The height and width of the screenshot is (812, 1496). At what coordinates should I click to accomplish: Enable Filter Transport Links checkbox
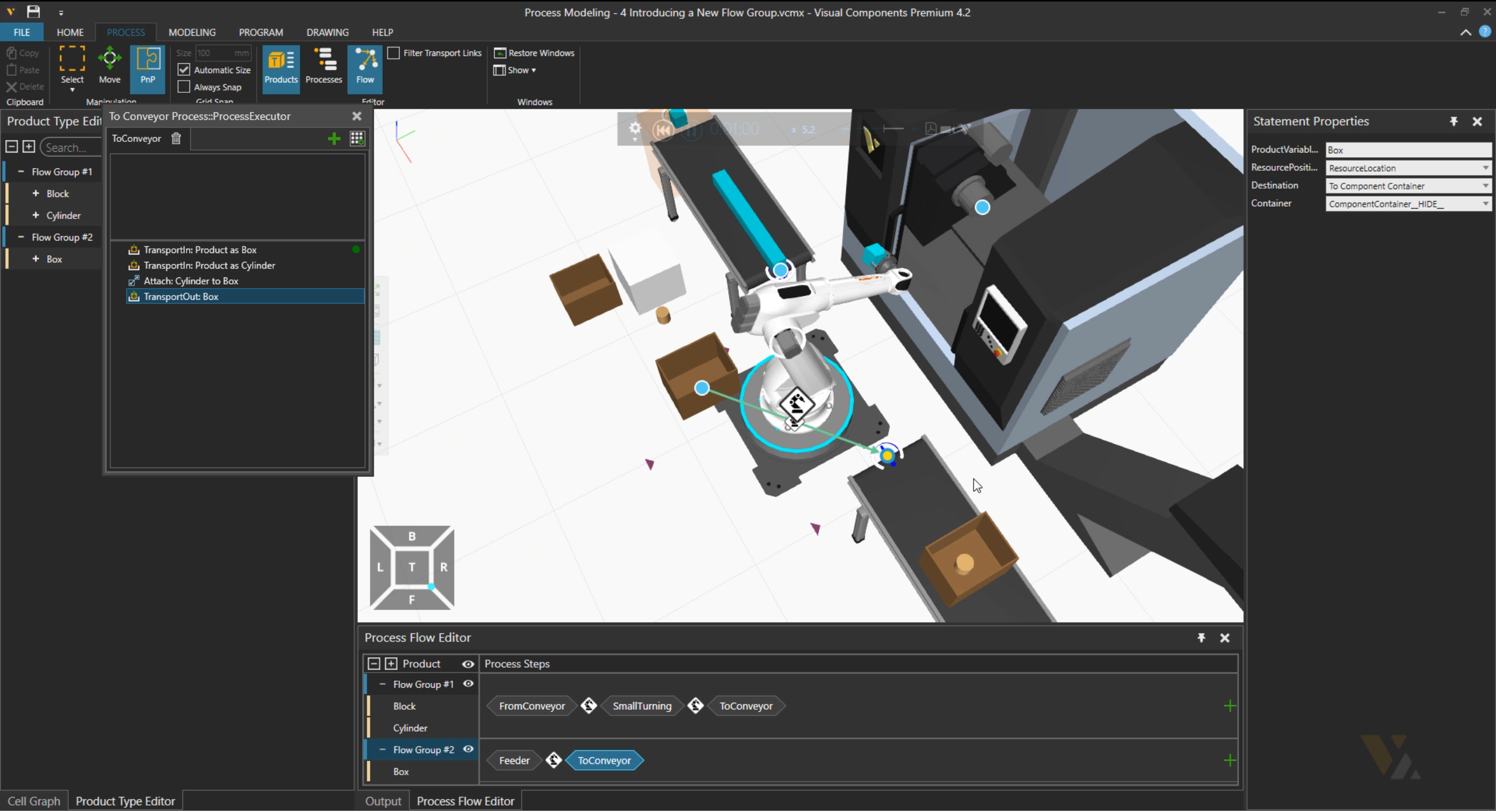pos(394,53)
